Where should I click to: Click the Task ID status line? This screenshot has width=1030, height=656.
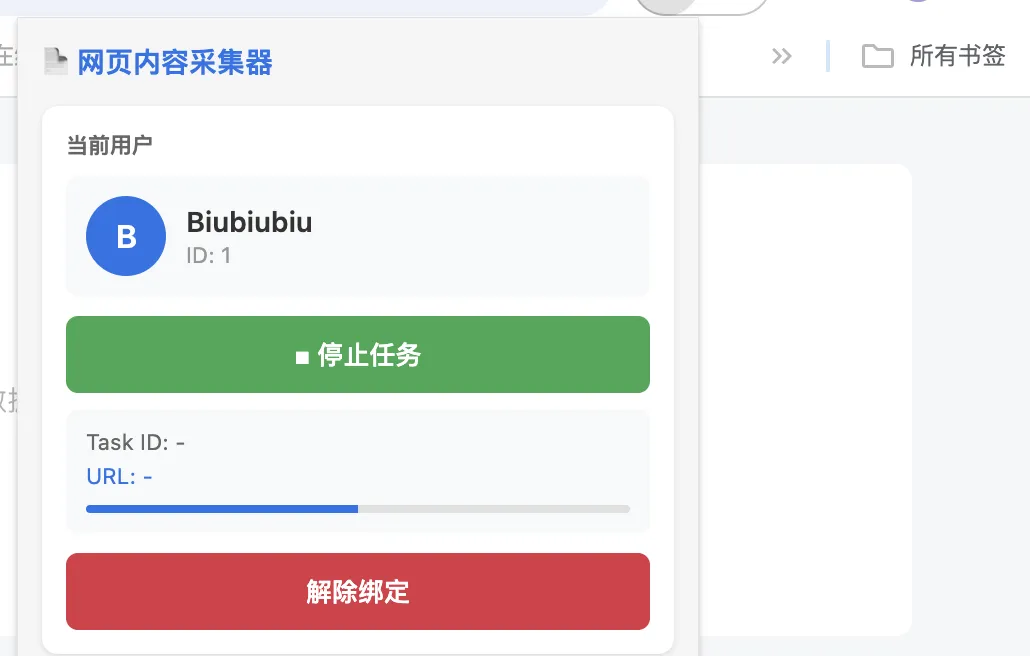(x=136, y=442)
